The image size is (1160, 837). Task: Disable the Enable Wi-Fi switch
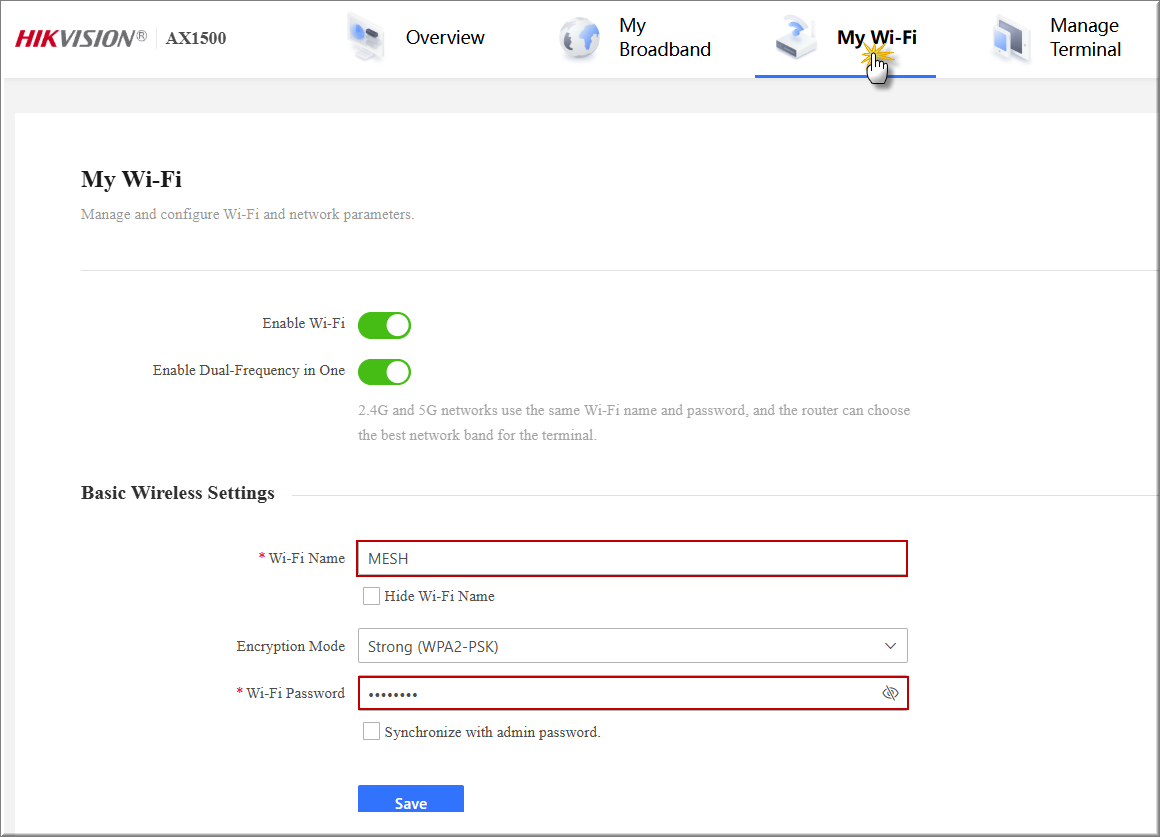[x=384, y=325]
